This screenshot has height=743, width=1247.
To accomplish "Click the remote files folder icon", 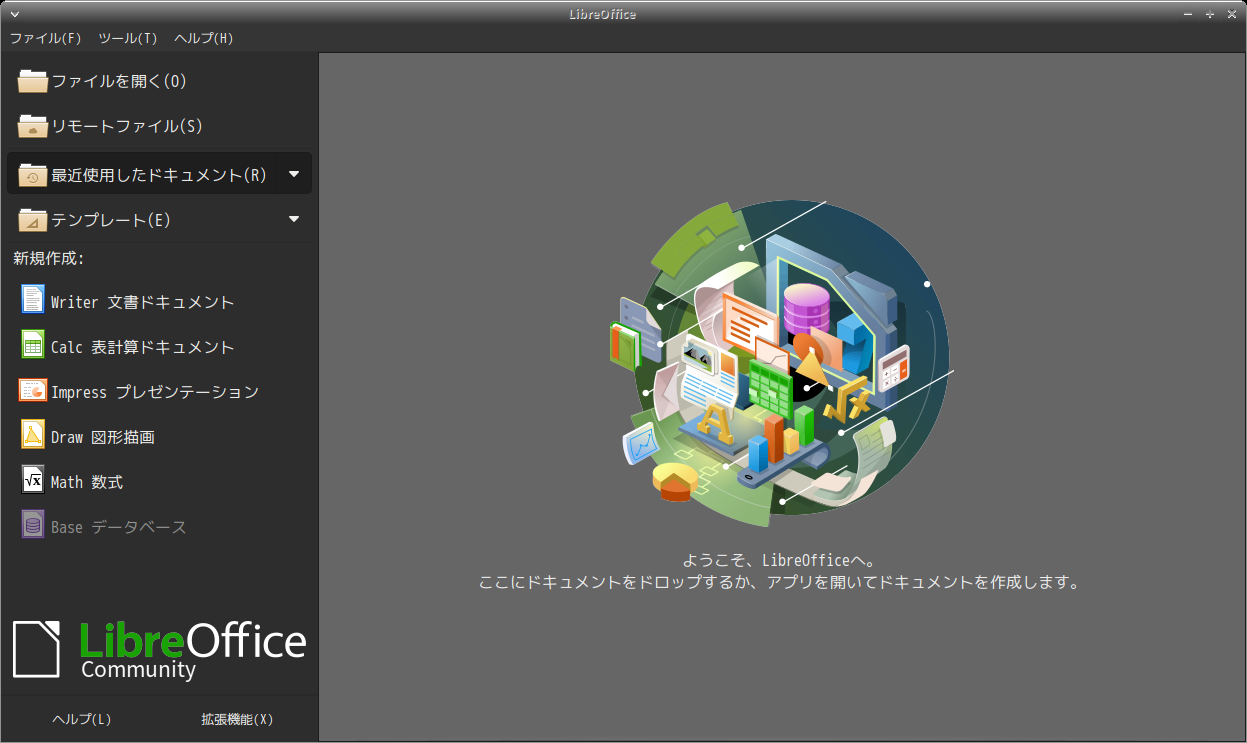I will tap(33, 126).
